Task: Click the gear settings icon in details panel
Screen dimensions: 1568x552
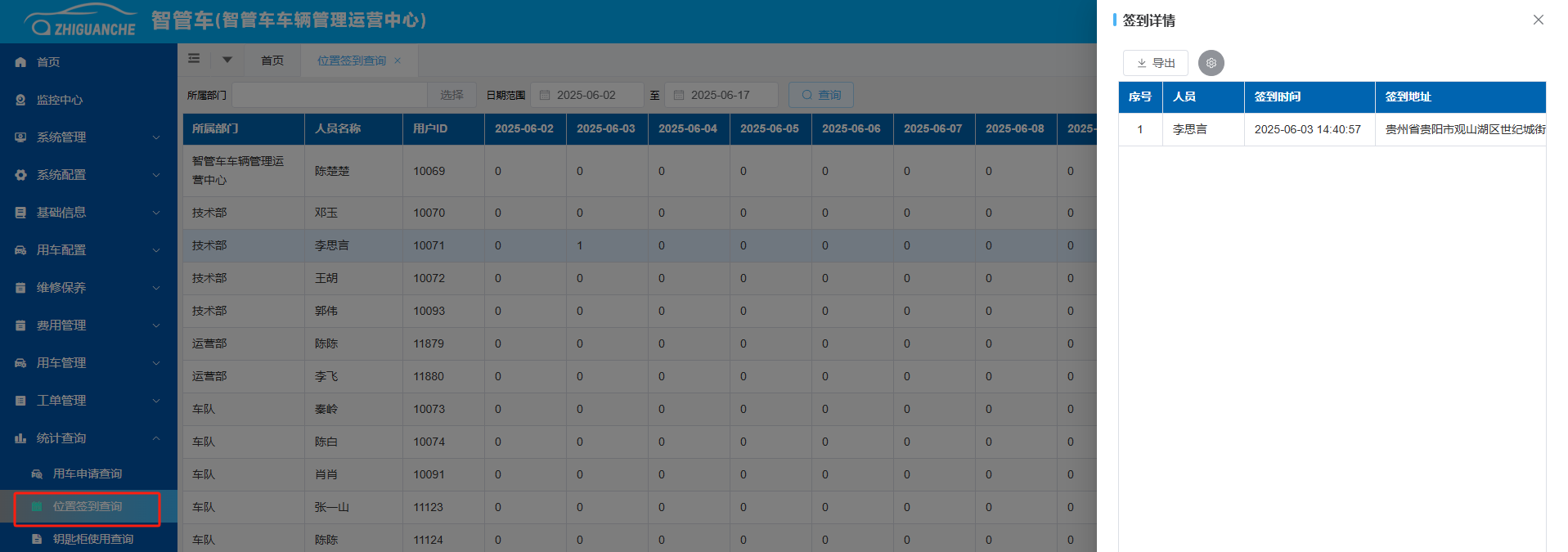Action: [x=1211, y=63]
